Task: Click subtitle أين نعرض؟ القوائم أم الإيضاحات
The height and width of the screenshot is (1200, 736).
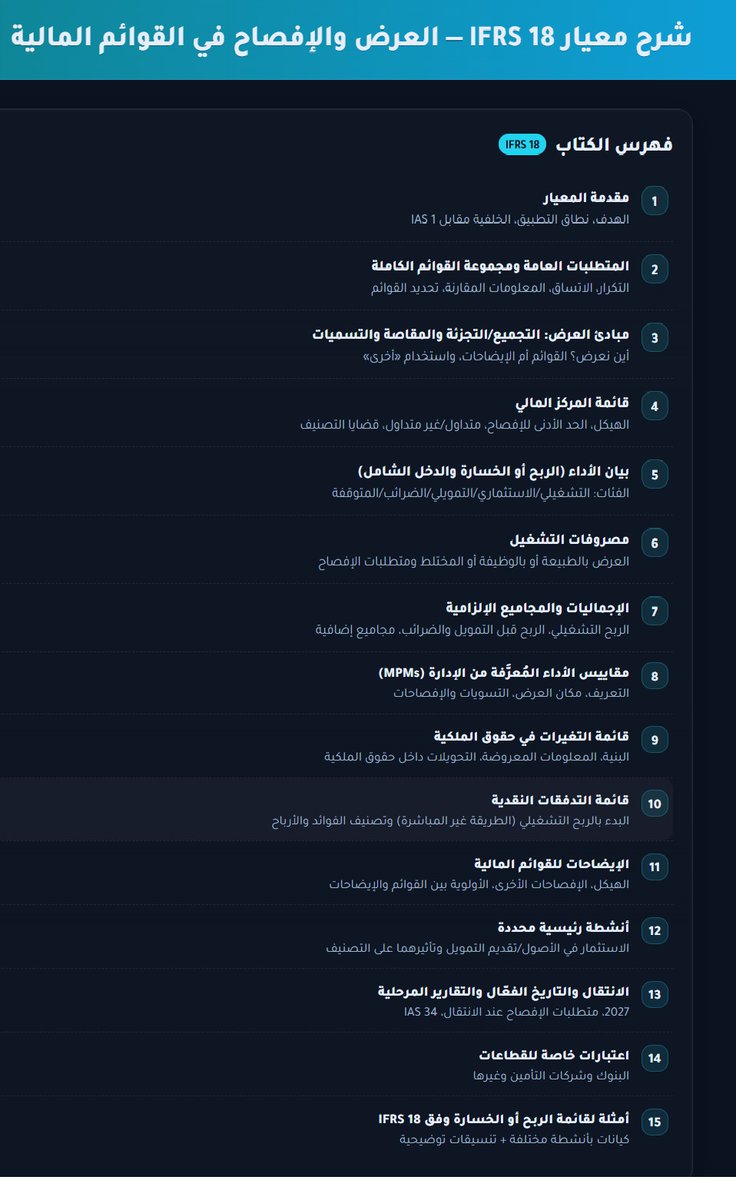Action: (x=495, y=356)
